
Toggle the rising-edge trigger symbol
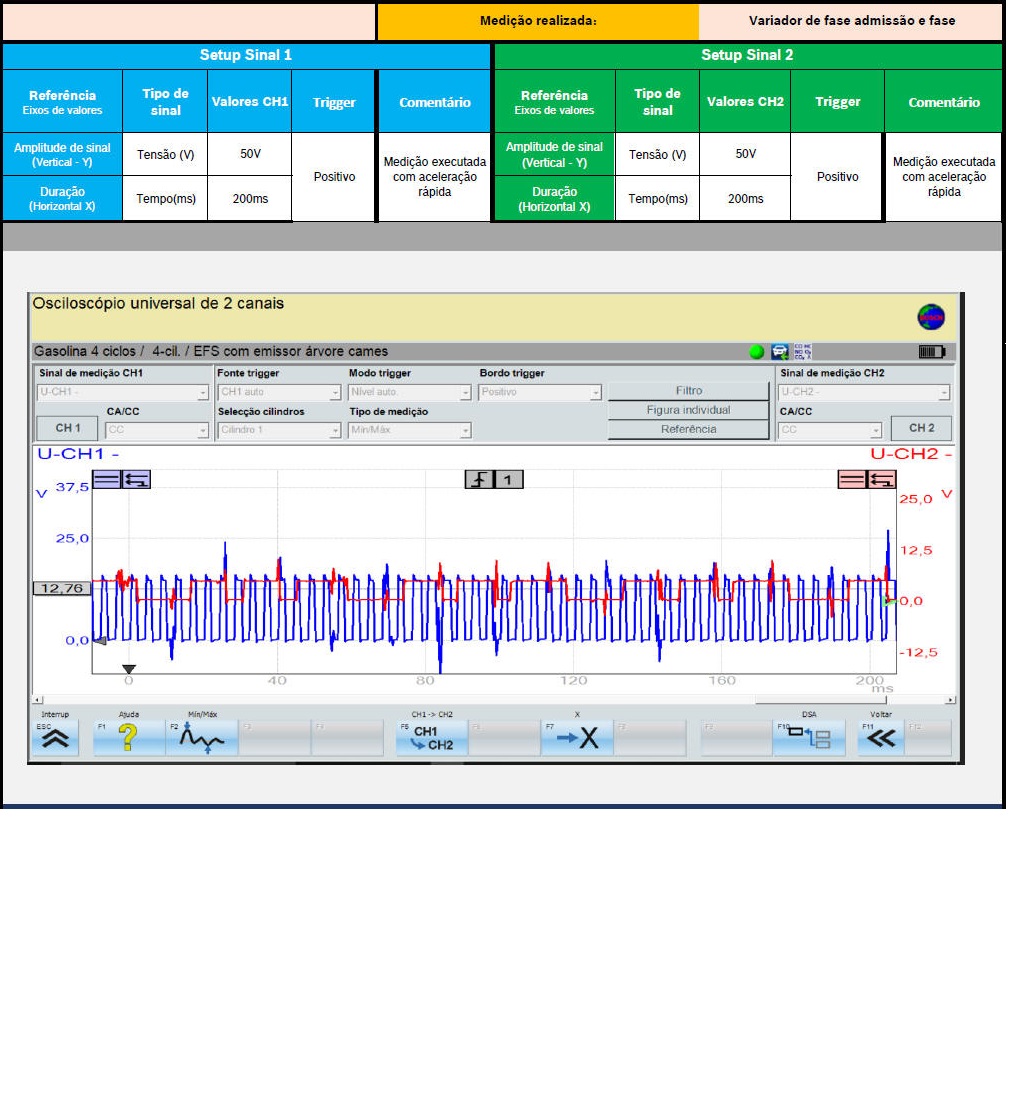tap(479, 480)
